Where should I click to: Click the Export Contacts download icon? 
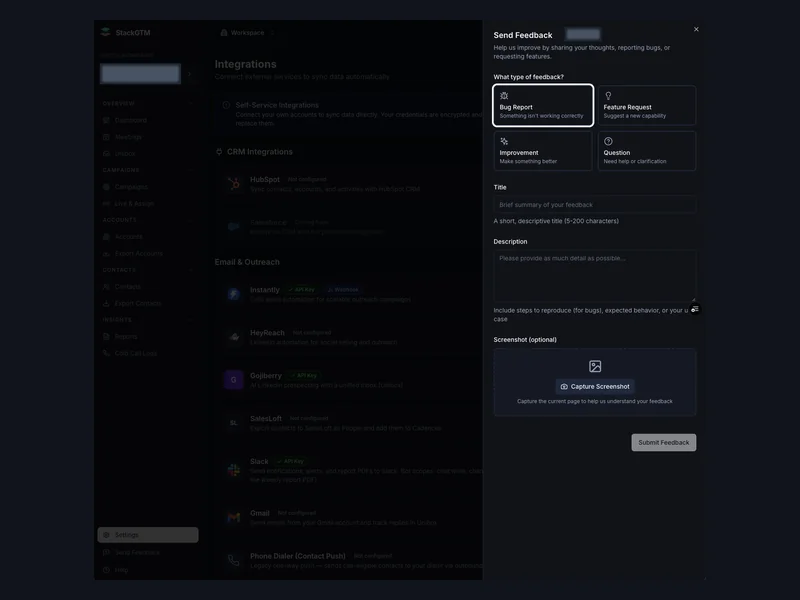[106, 303]
